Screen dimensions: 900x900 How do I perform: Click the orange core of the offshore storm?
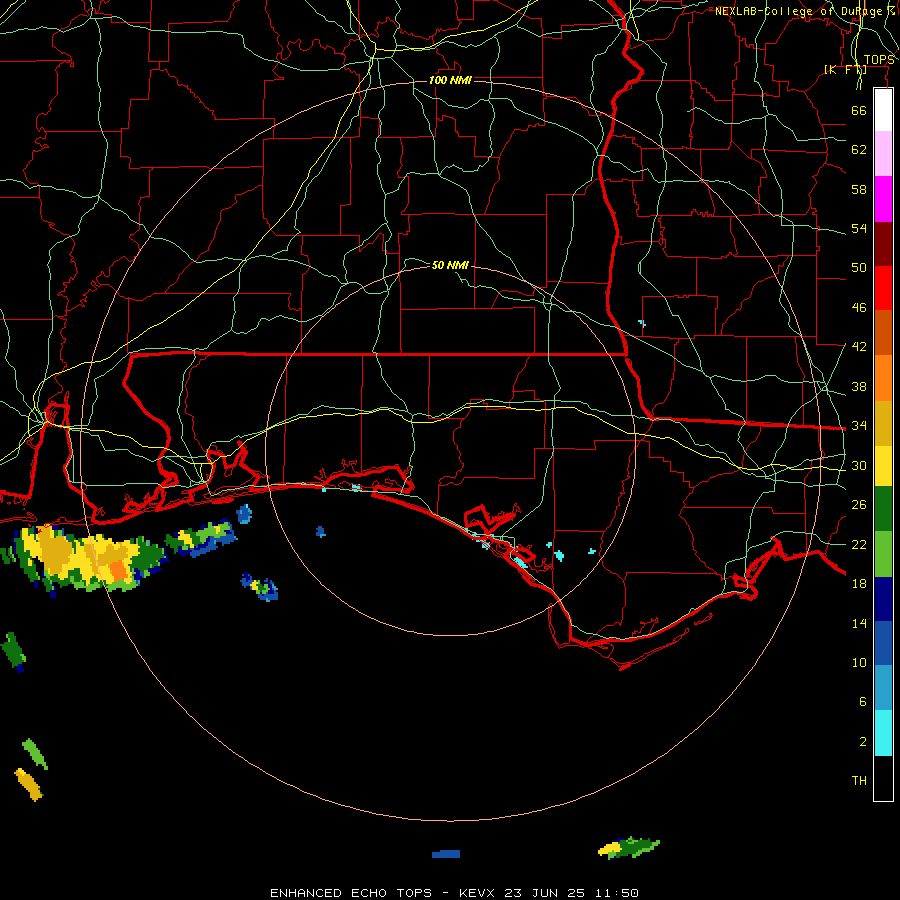[x=118, y=571]
